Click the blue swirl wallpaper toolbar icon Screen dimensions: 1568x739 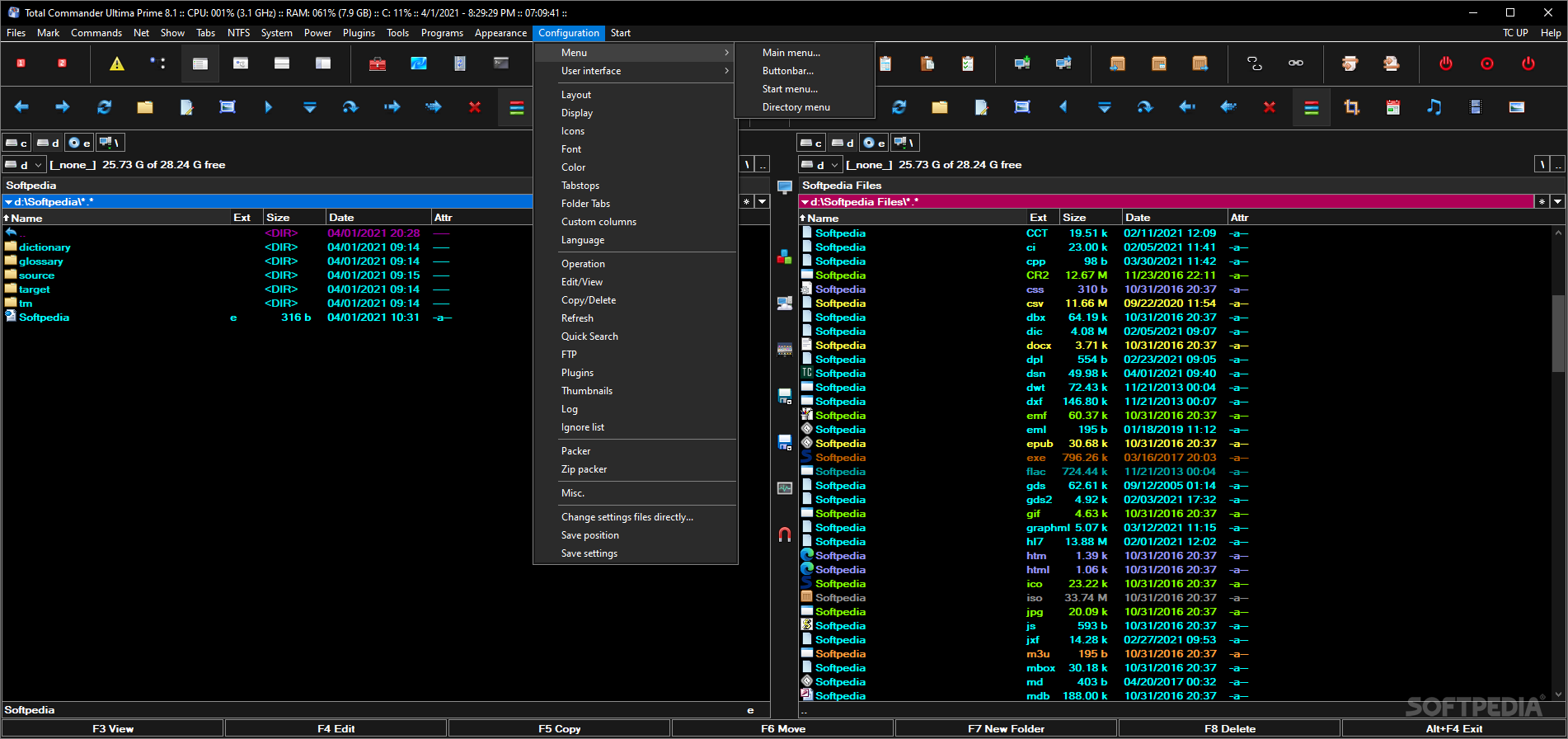coord(419,64)
